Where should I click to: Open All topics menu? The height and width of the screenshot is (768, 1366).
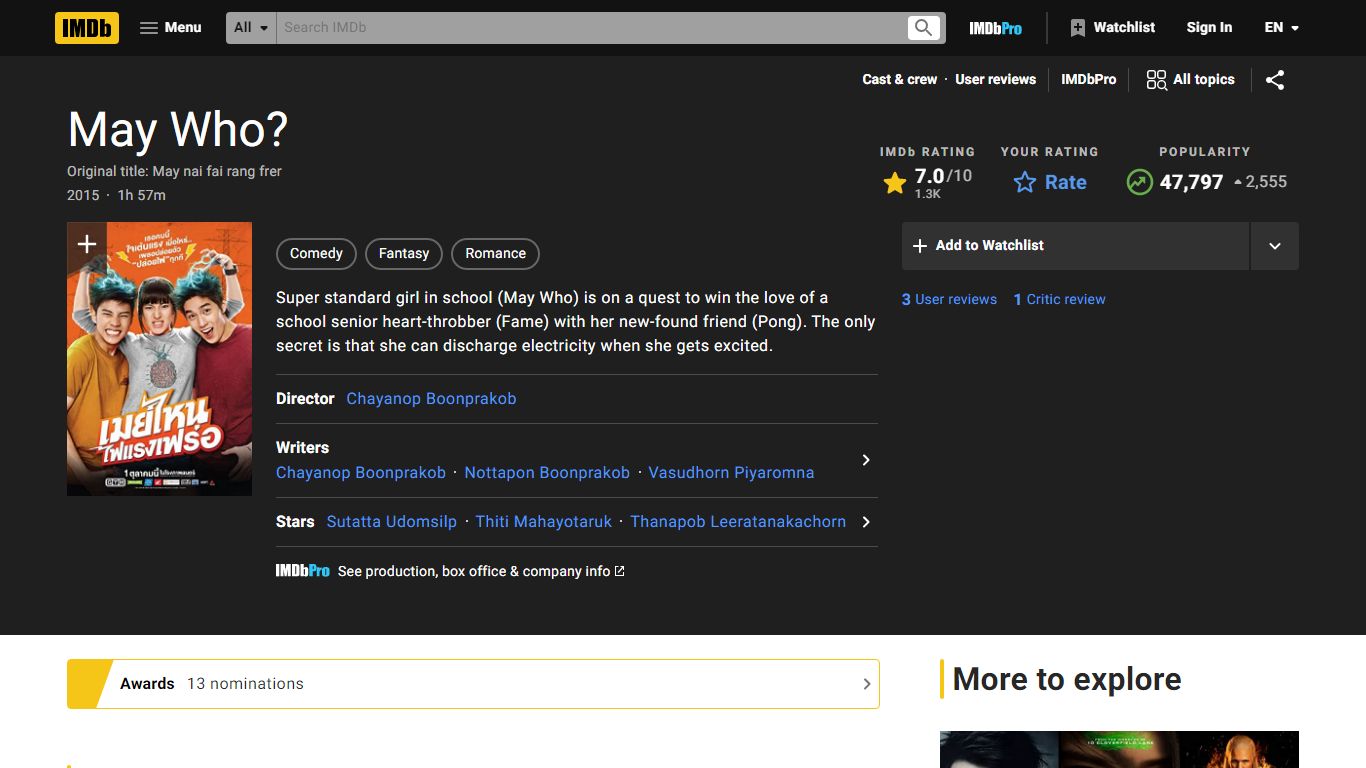1190,80
